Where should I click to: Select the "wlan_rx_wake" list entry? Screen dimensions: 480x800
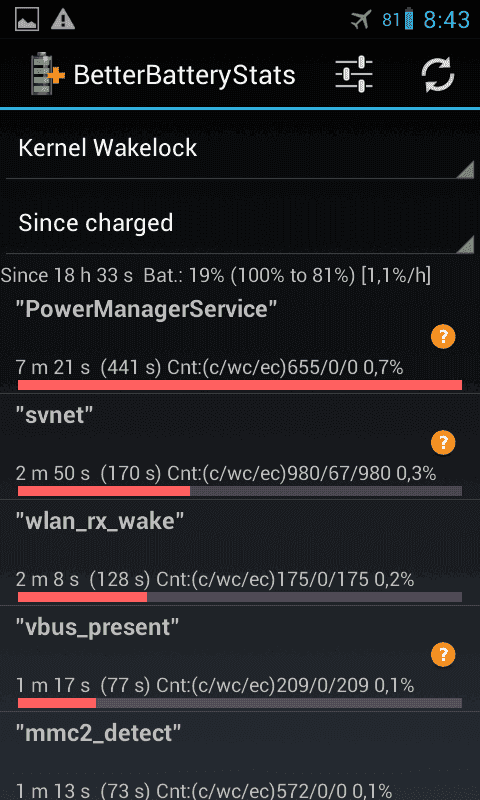[x=240, y=553]
